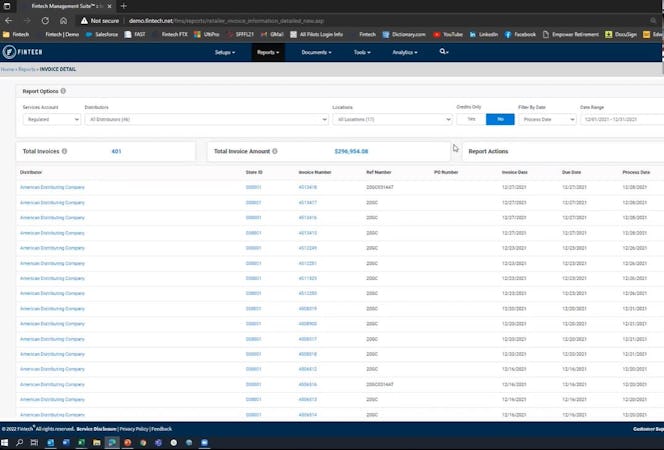
Task: Open the Reports menu in navigation bar
Action: tap(268, 52)
